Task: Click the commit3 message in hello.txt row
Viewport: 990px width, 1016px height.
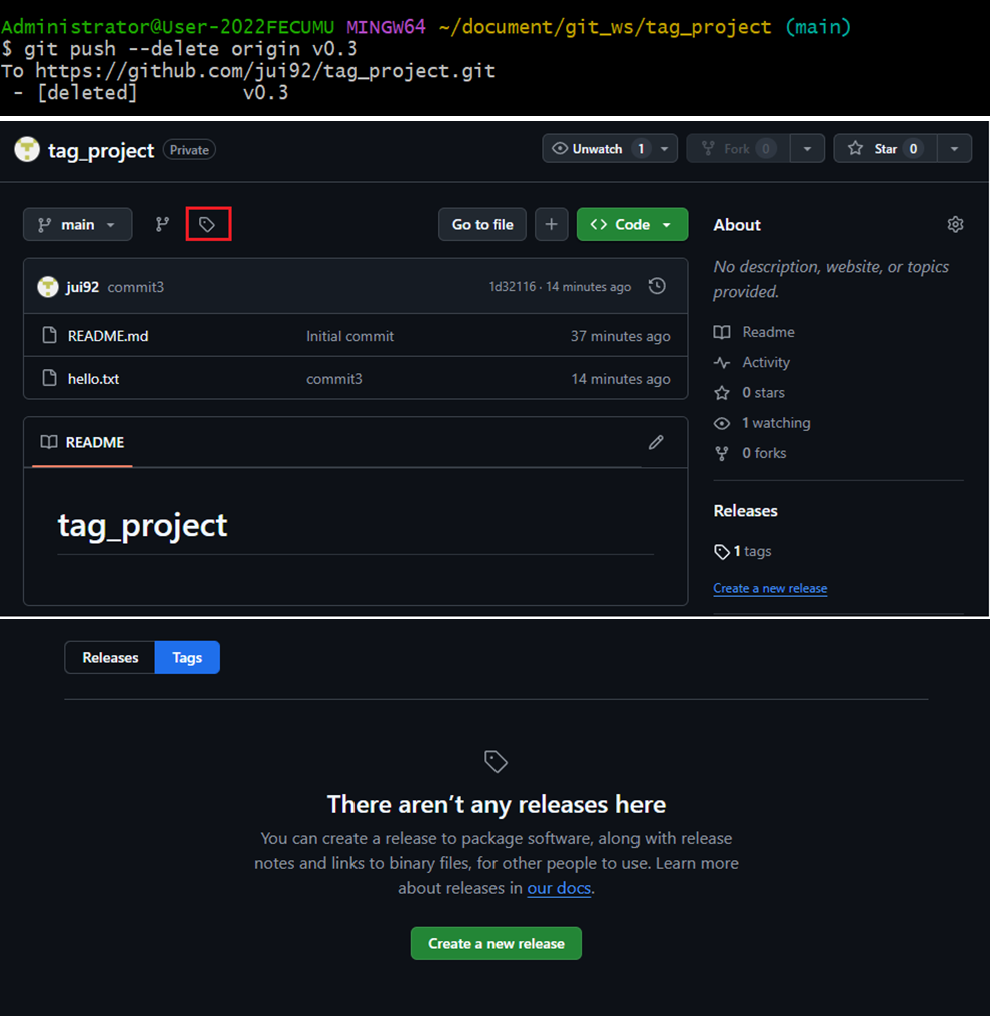Action: click(x=334, y=378)
